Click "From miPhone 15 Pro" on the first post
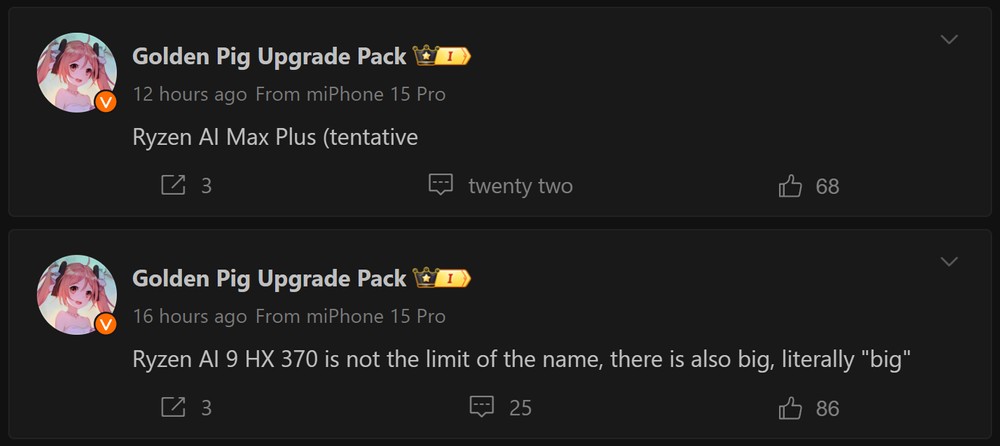 (x=350, y=94)
